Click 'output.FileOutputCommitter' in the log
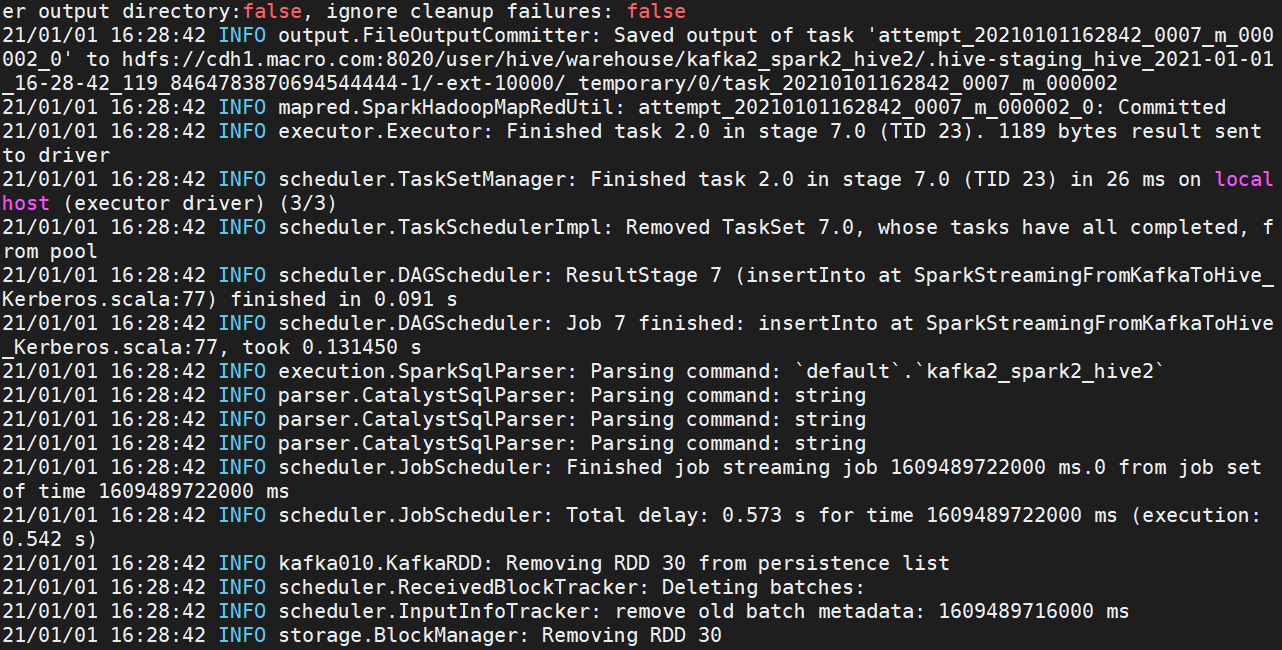1282x650 pixels. (x=434, y=35)
